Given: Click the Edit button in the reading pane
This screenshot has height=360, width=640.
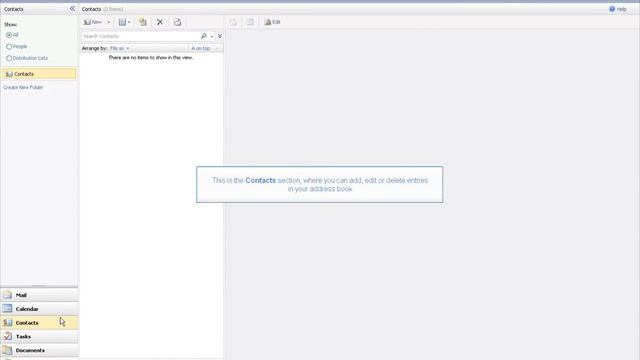Looking at the screenshot, I should click(x=272, y=22).
